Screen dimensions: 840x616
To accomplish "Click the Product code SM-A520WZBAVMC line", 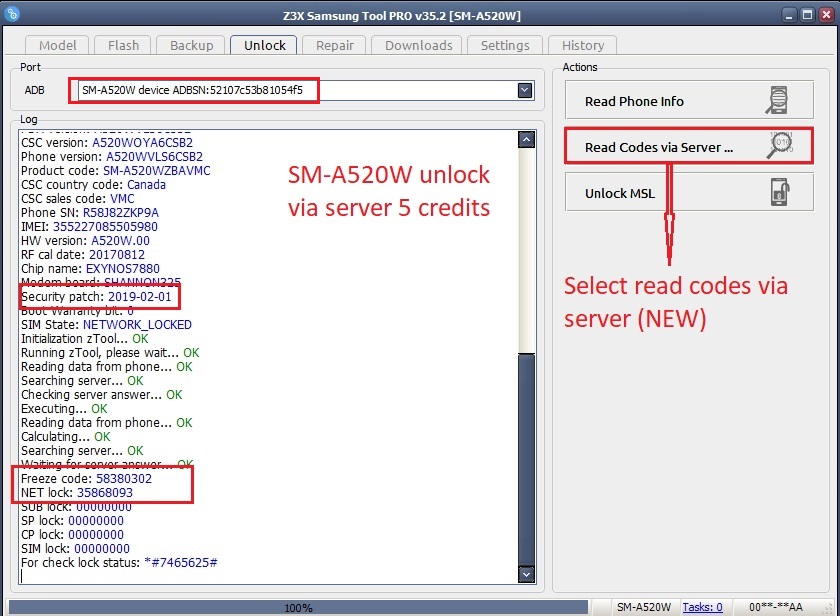I will click(x=115, y=170).
